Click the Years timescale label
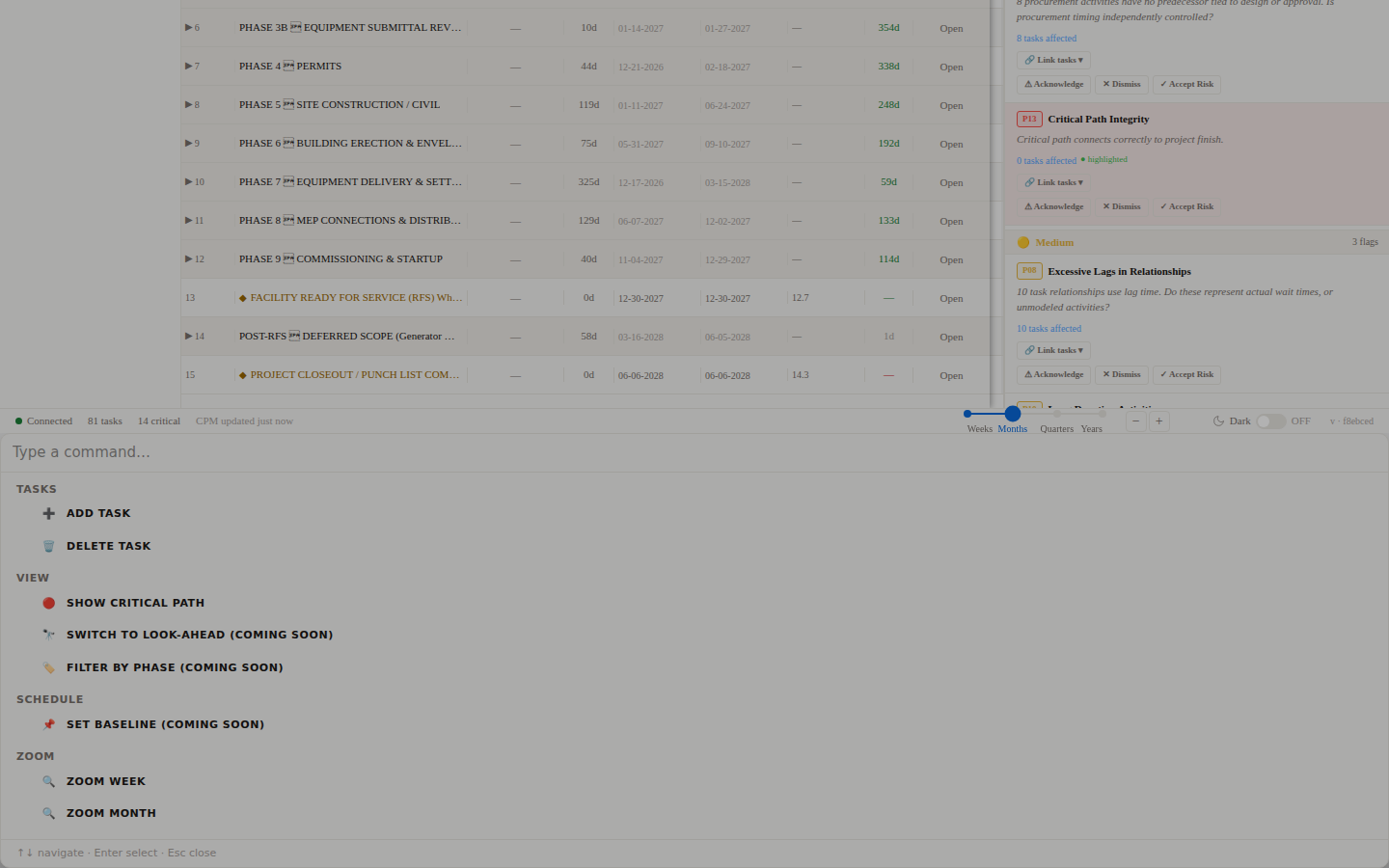Image resolution: width=1389 pixels, height=868 pixels. tap(1092, 429)
